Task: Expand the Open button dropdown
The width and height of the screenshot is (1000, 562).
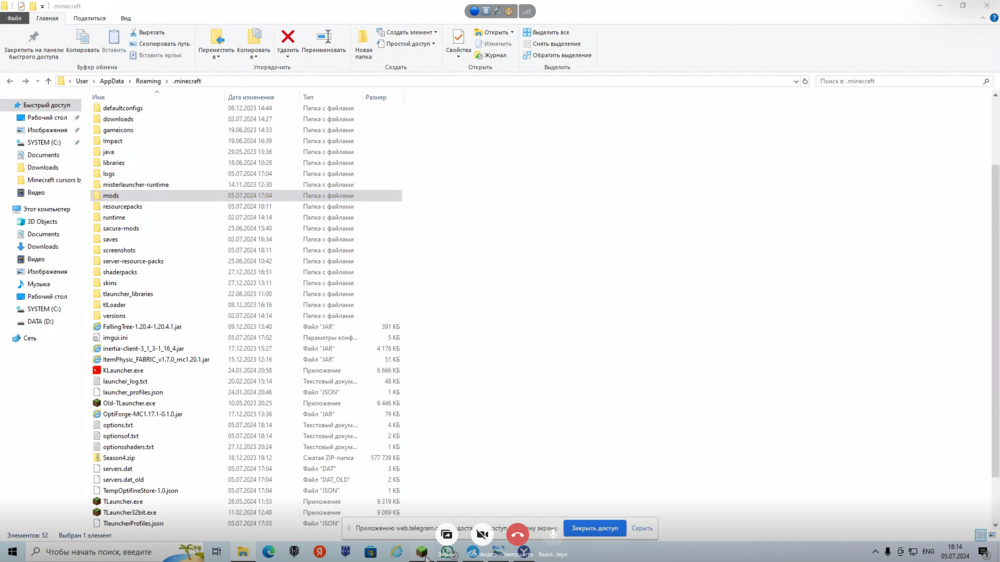Action: pyautogui.click(x=512, y=32)
